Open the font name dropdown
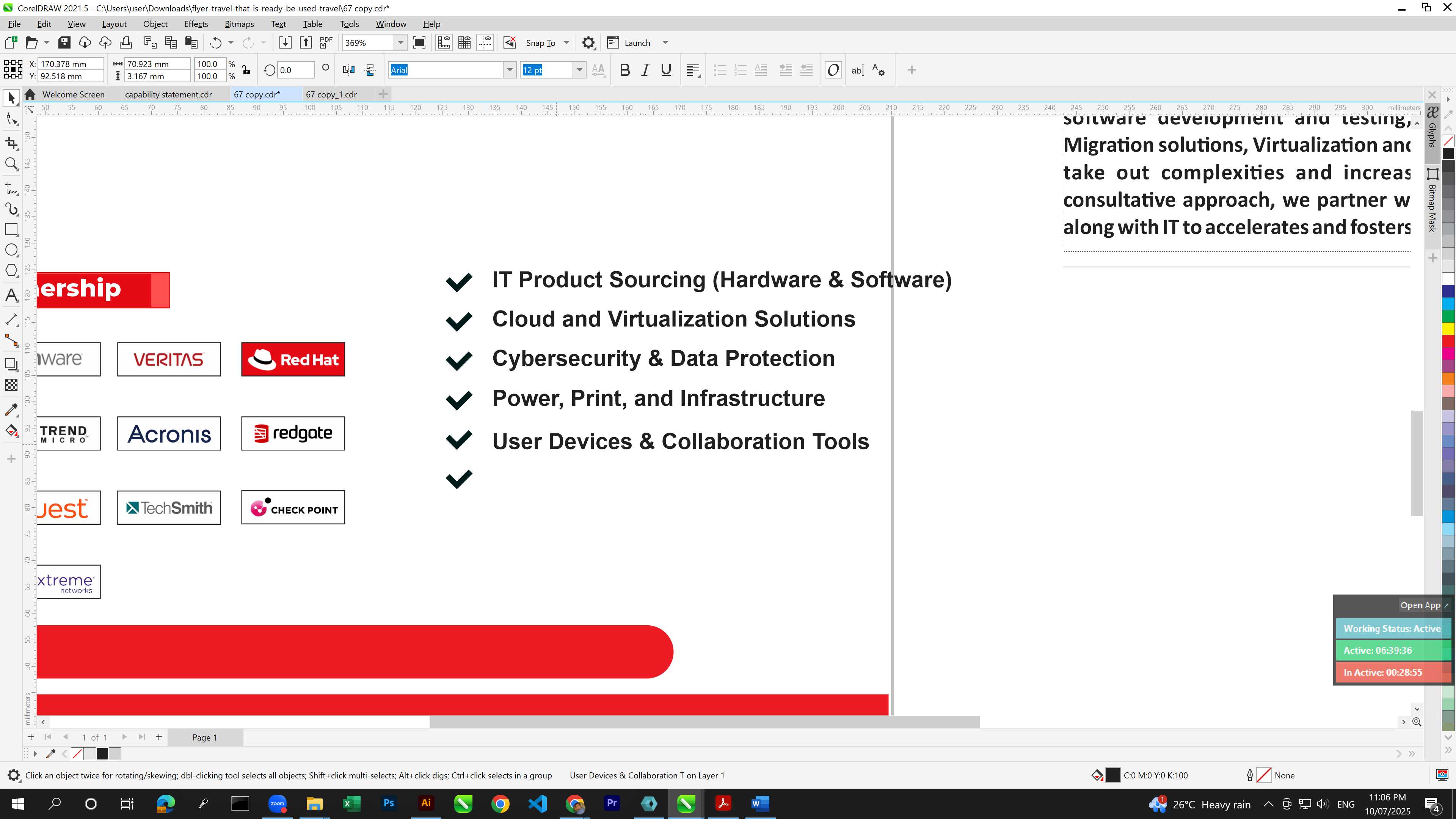This screenshot has height=819, width=1456. pos(510,70)
